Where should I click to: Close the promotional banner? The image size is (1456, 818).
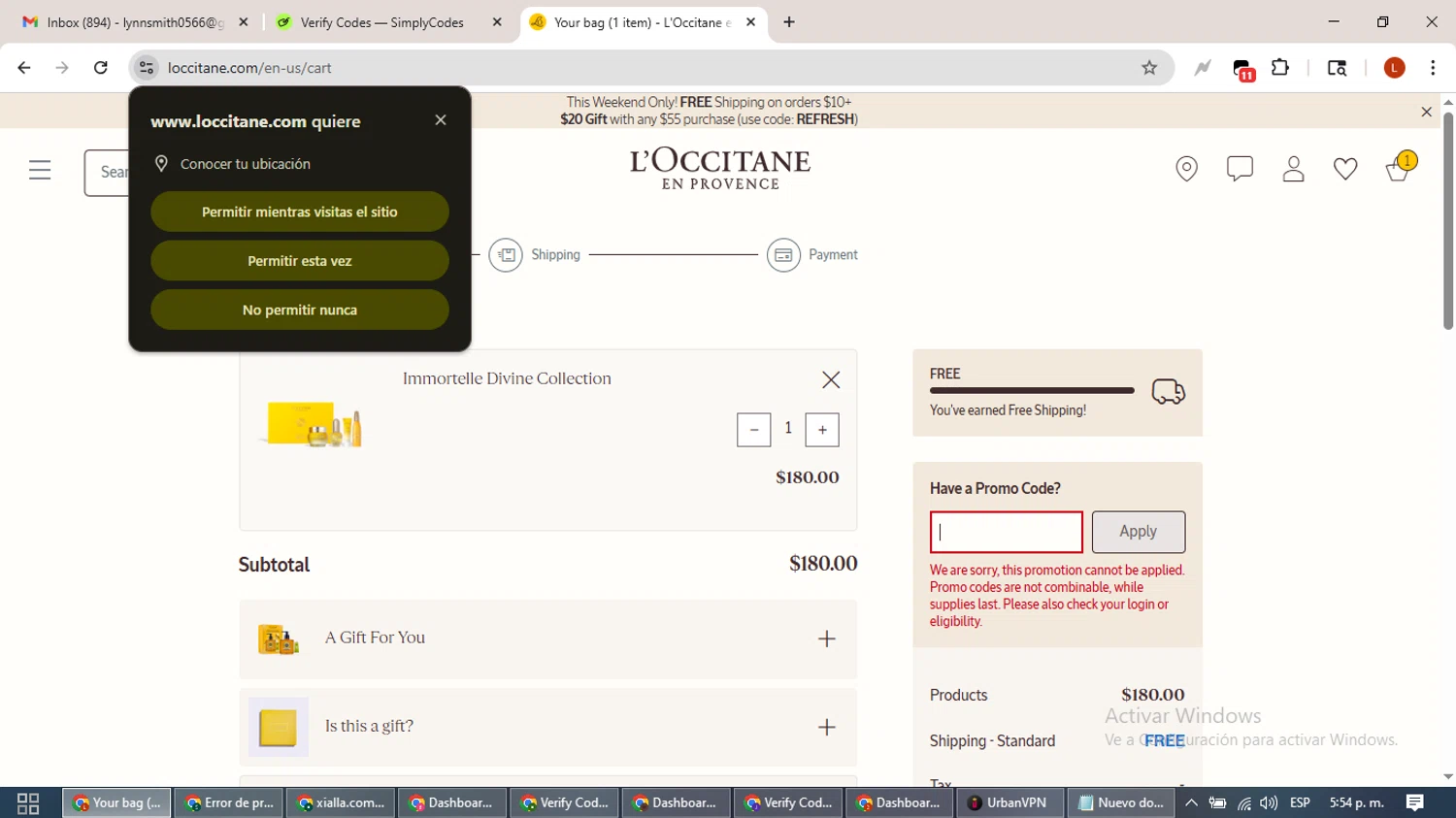pos(1427,112)
